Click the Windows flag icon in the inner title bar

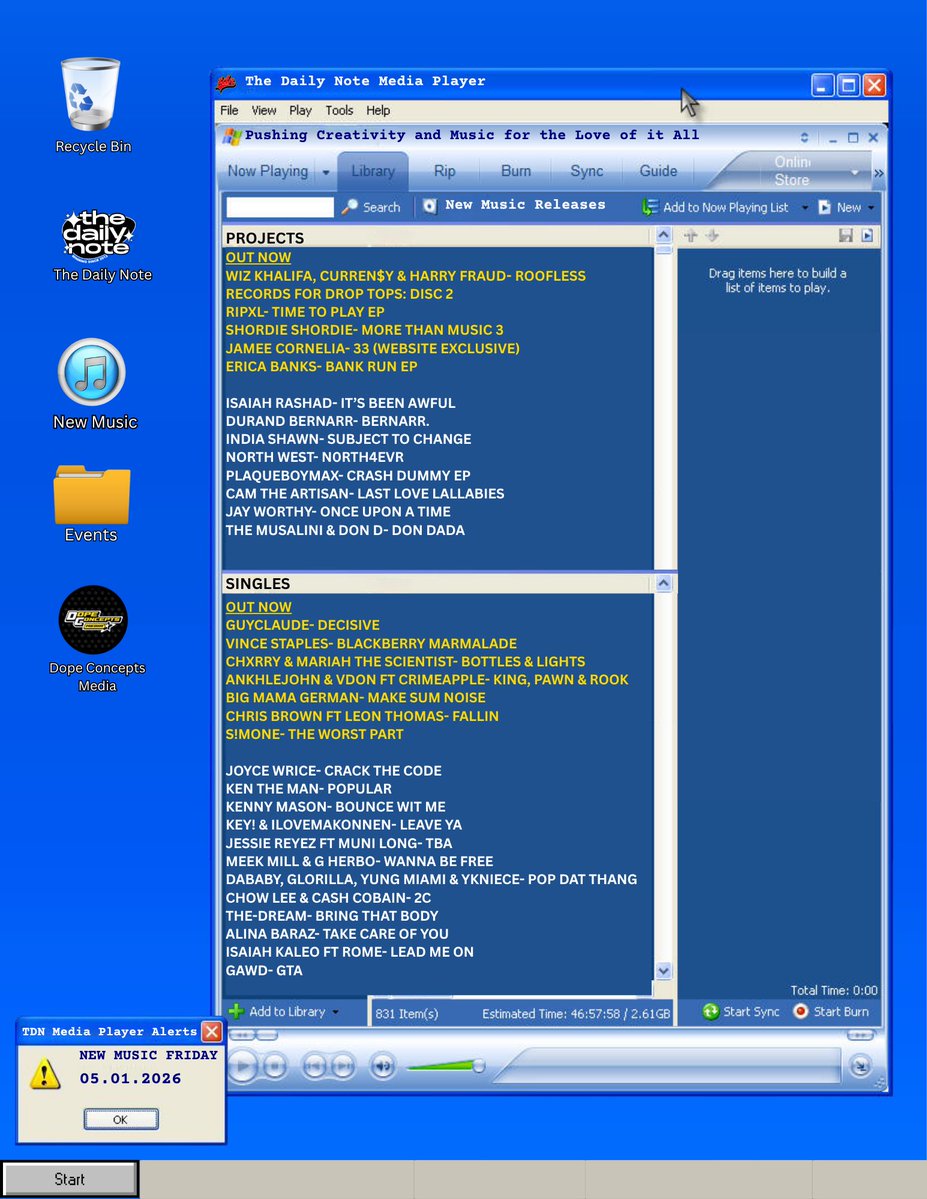click(x=232, y=137)
